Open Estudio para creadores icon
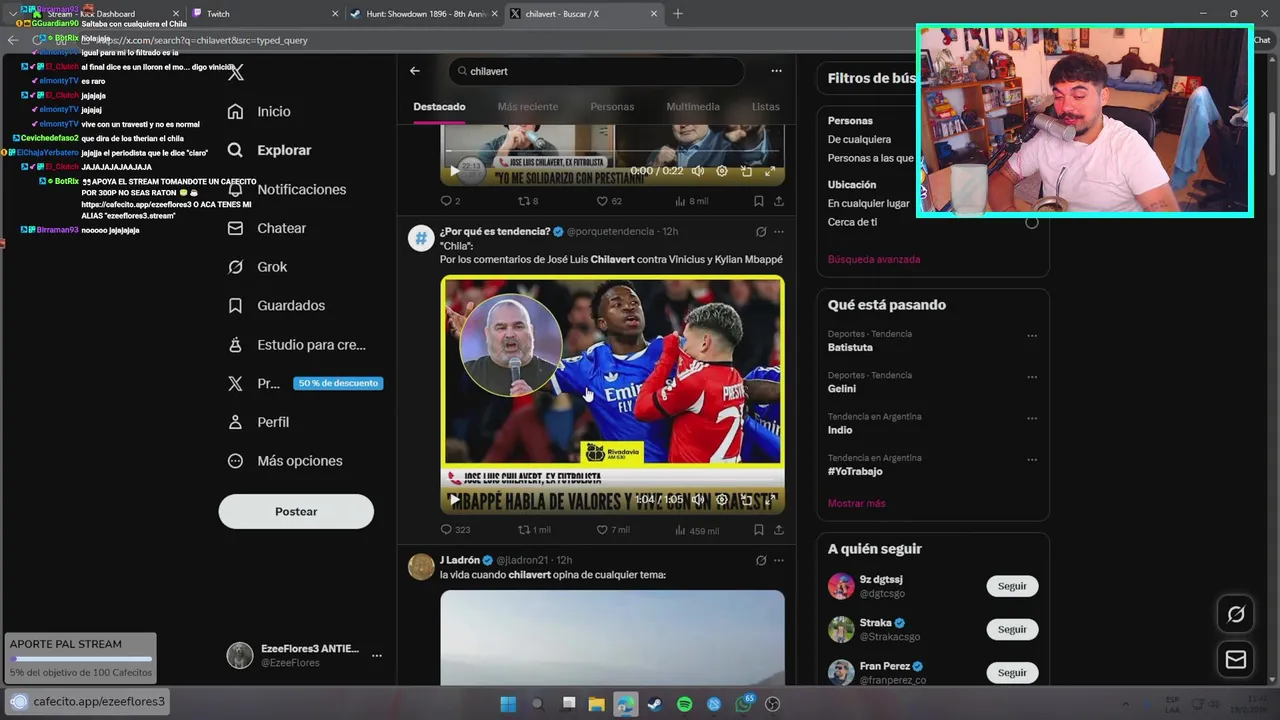The image size is (1280, 720). coord(235,344)
